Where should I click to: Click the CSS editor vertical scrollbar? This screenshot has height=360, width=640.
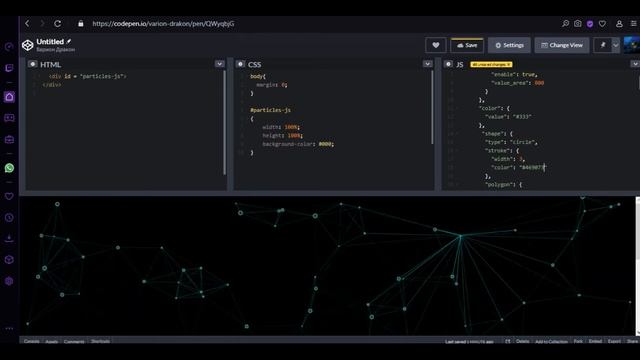pos(432,107)
